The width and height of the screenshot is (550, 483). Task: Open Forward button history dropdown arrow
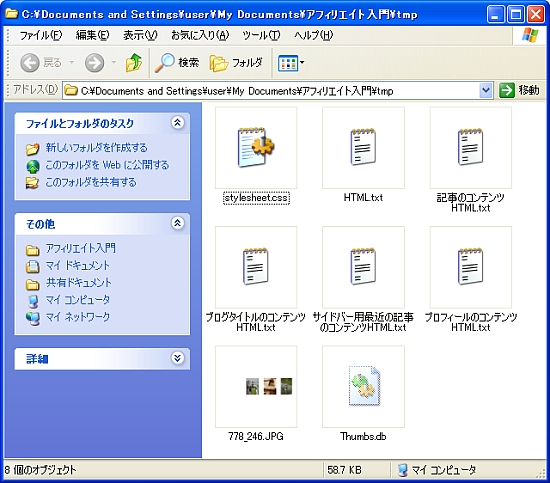(114, 63)
